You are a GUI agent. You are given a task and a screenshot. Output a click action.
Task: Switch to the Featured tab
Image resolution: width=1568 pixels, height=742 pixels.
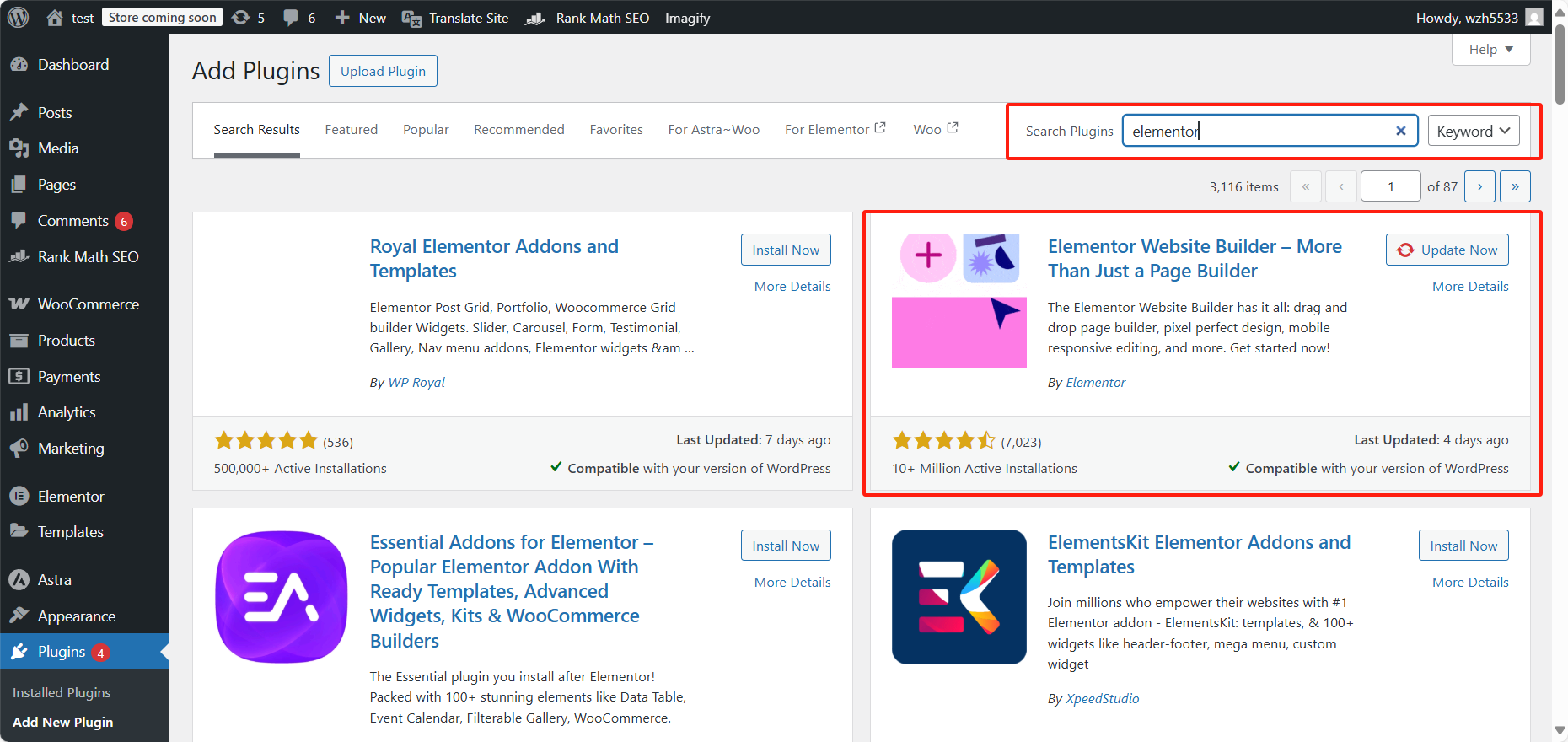tap(351, 130)
